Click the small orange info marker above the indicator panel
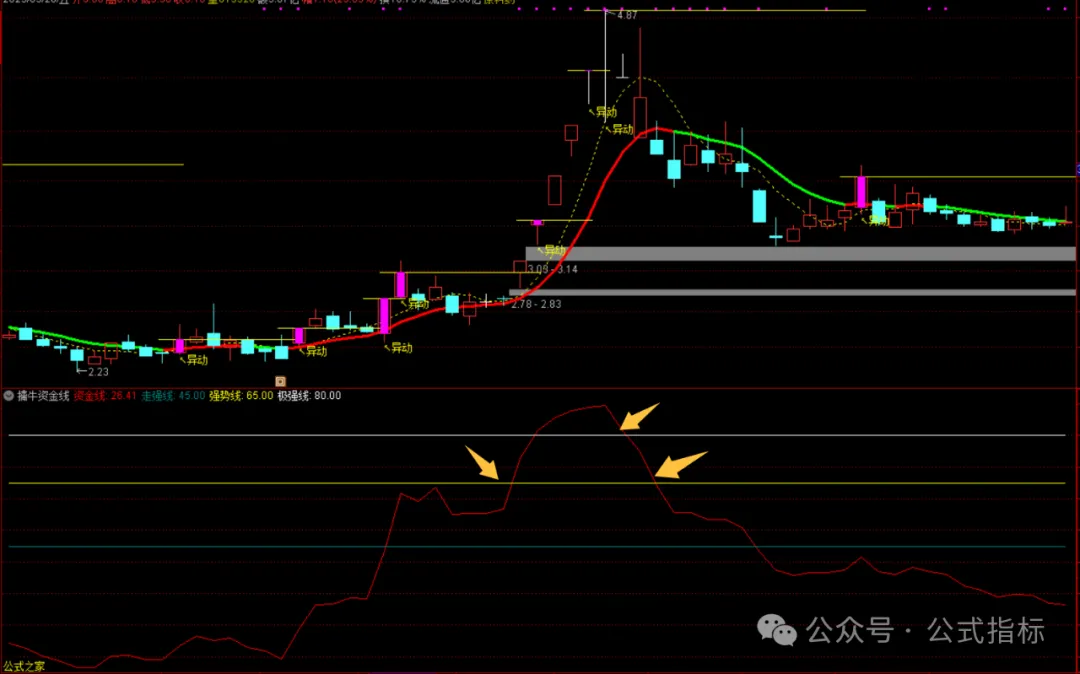This screenshot has height=674, width=1080. coord(280,381)
